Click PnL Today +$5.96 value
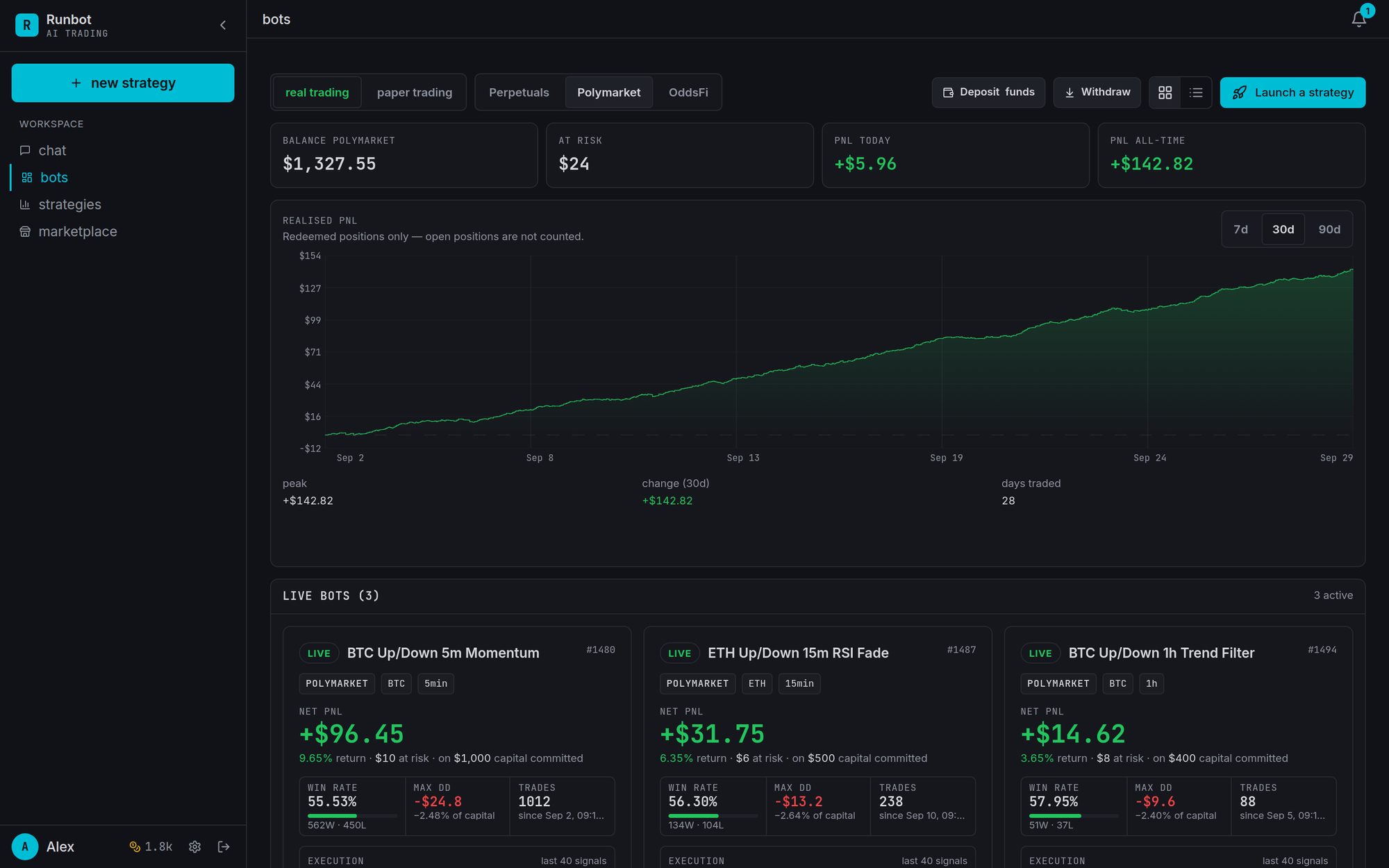 point(865,164)
